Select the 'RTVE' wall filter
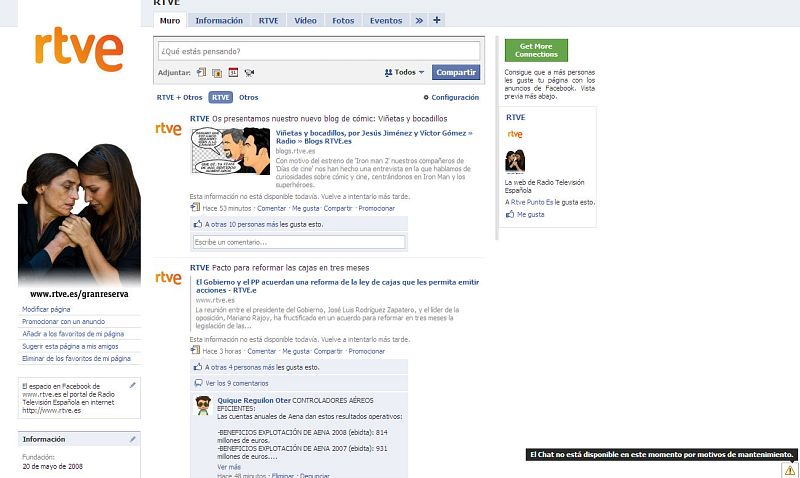This screenshot has height=478, width=800. click(x=221, y=98)
